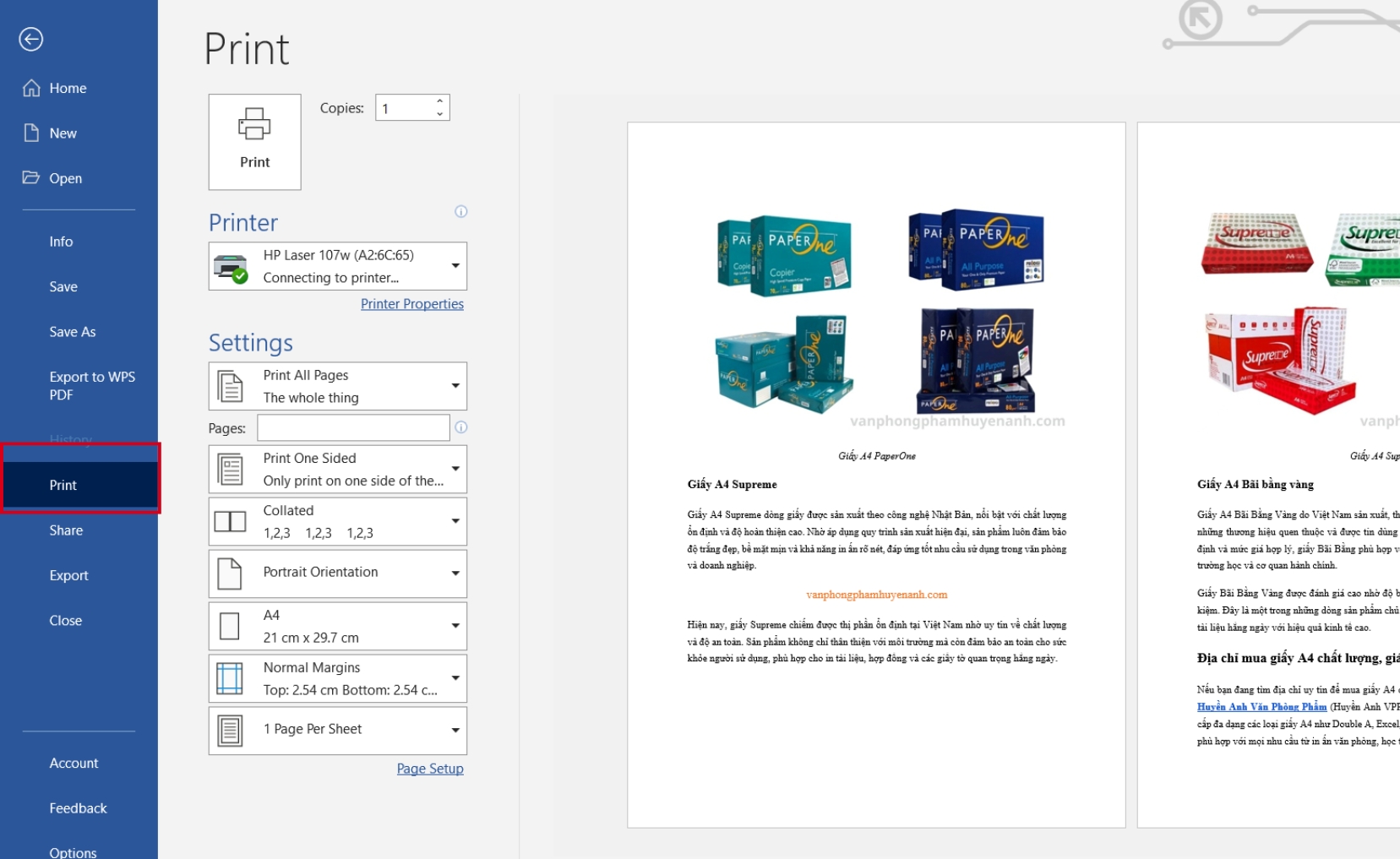
Task: Click the Print One Sided icon
Action: [x=231, y=469]
